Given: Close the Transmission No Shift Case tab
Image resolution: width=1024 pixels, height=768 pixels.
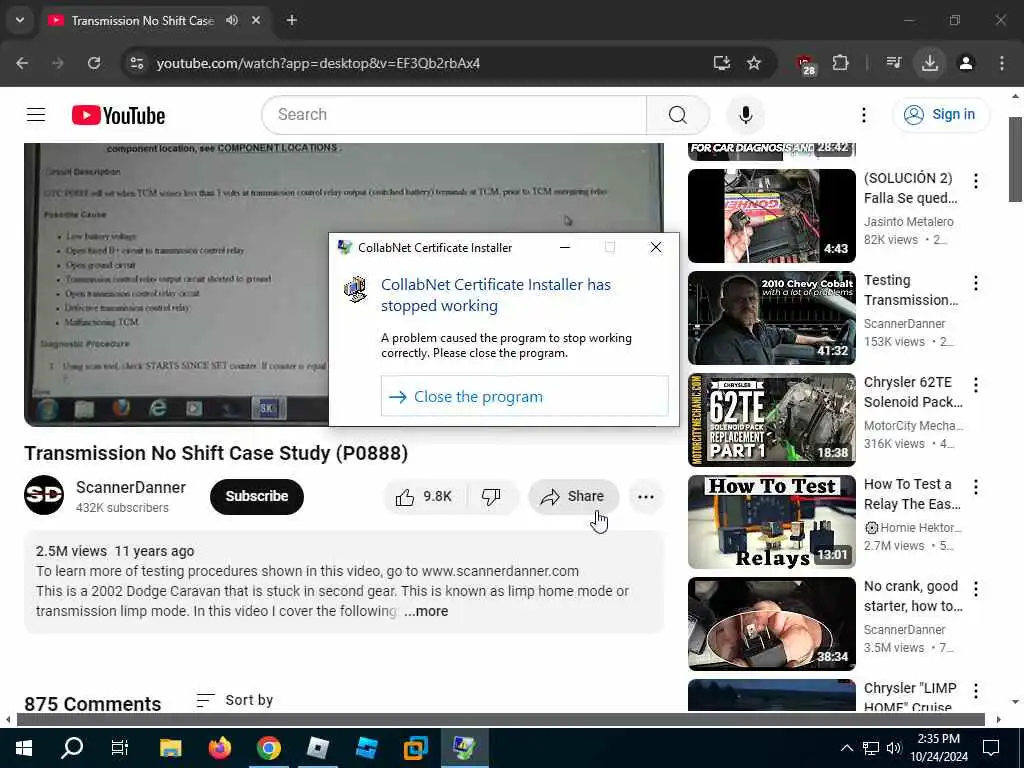Looking at the screenshot, I should [256, 20].
